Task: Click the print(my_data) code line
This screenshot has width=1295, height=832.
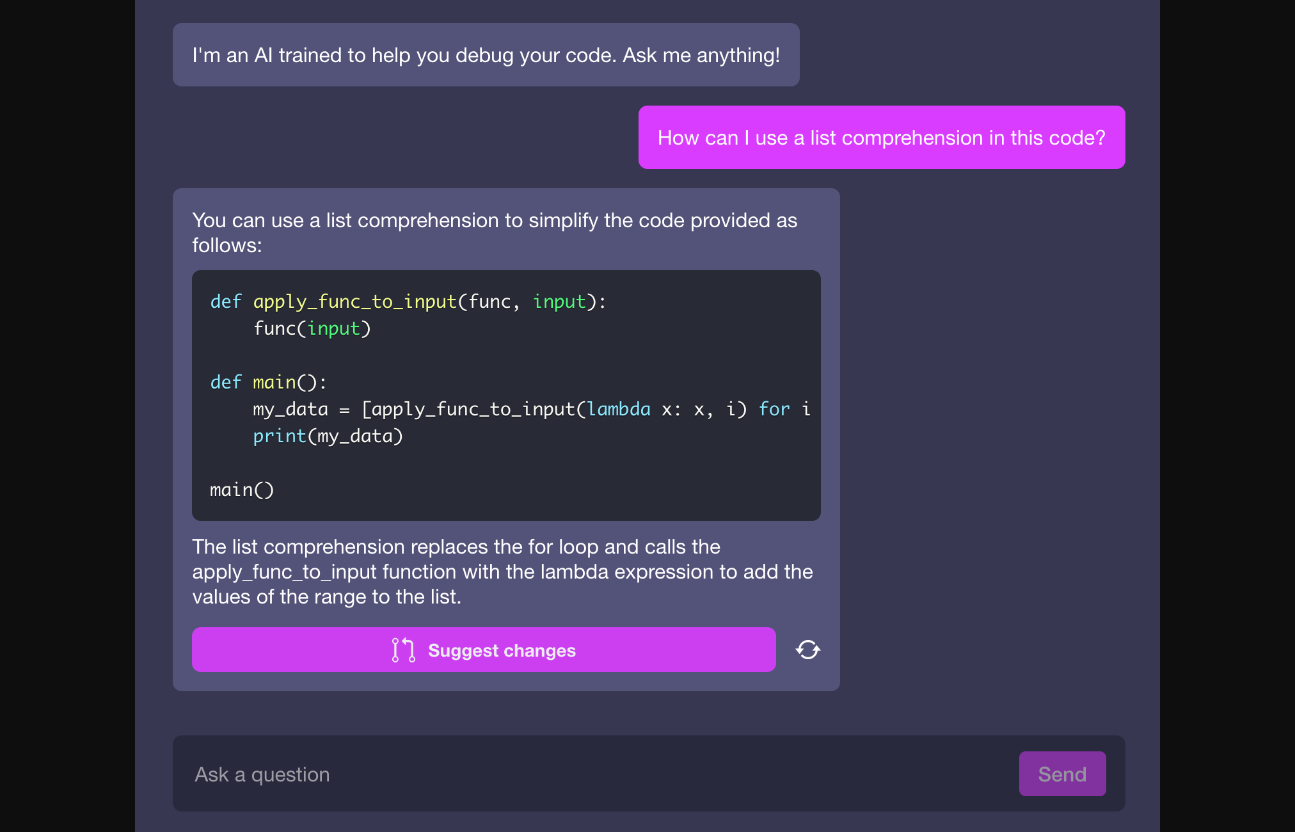Action: click(x=328, y=436)
